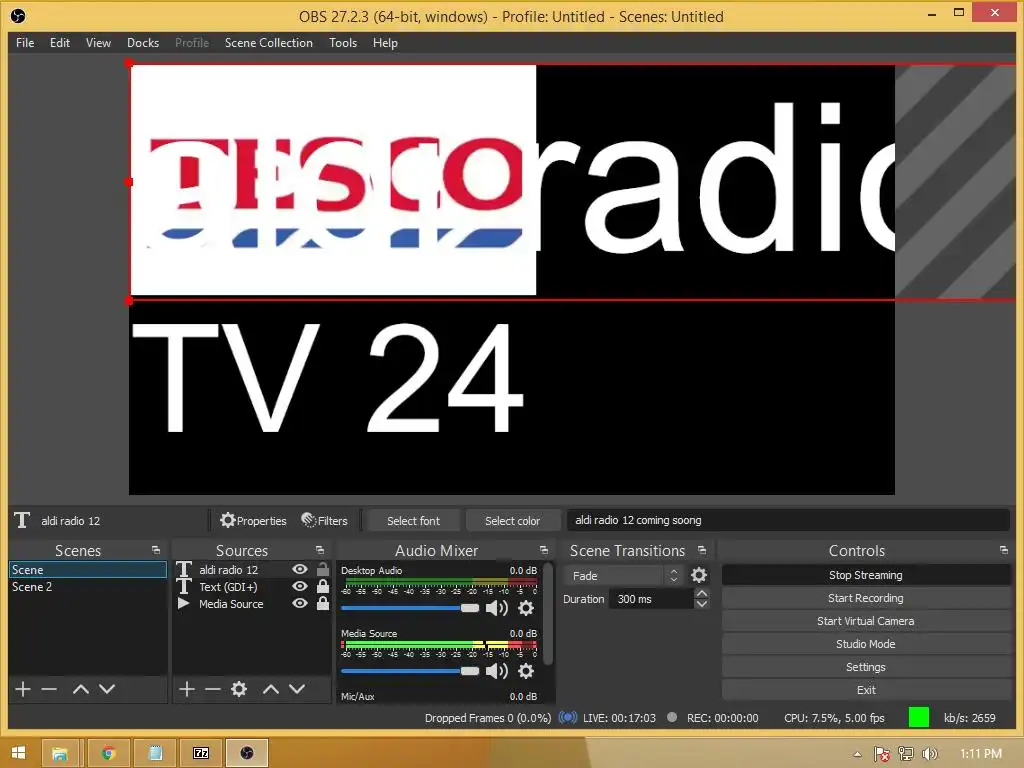Move source up in Sources list
This screenshot has width=1024, height=768.
(x=270, y=689)
